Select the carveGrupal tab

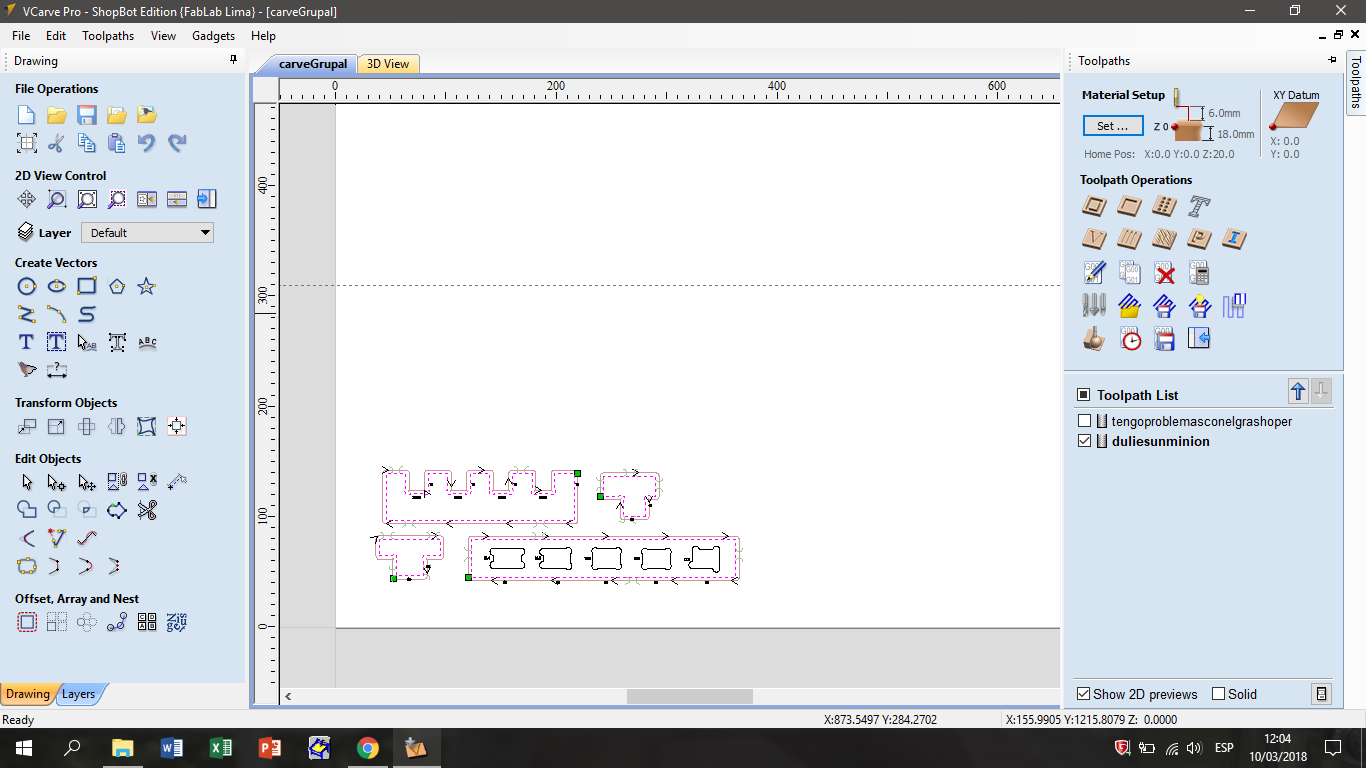click(x=313, y=64)
